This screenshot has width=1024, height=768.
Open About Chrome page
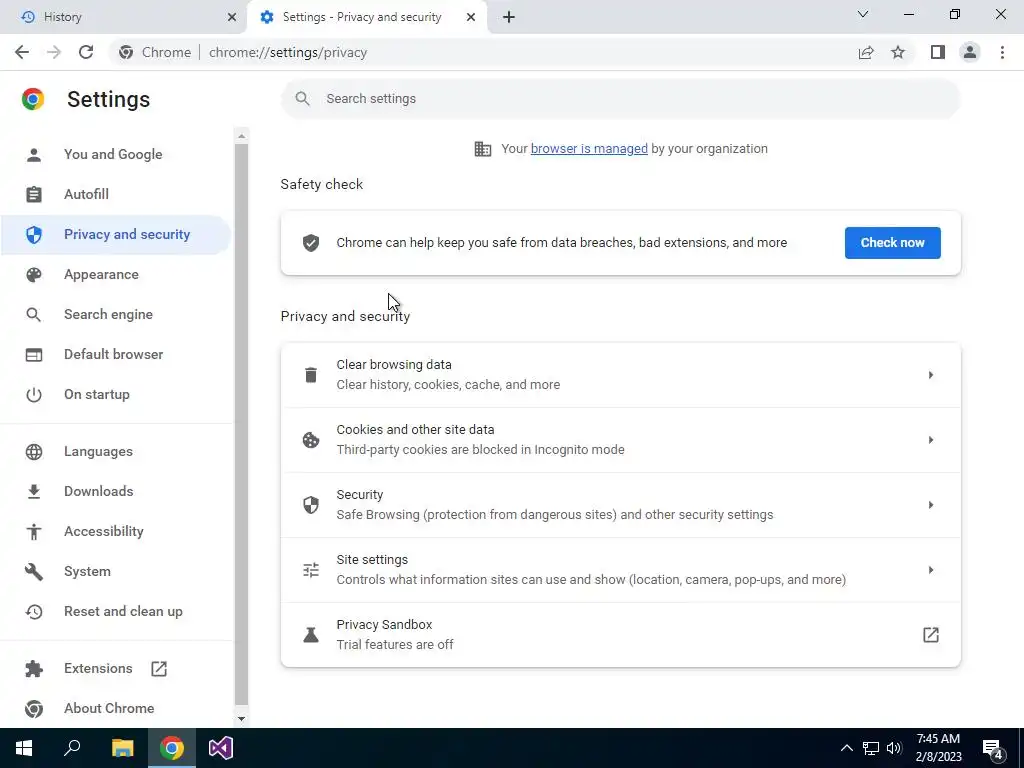click(x=116, y=708)
